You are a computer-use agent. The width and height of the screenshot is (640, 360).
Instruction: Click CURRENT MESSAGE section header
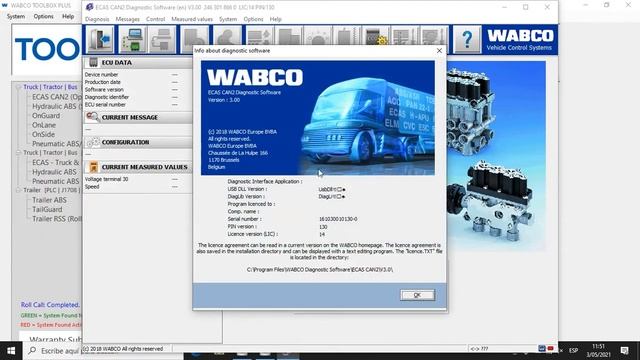pyautogui.click(x=138, y=117)
